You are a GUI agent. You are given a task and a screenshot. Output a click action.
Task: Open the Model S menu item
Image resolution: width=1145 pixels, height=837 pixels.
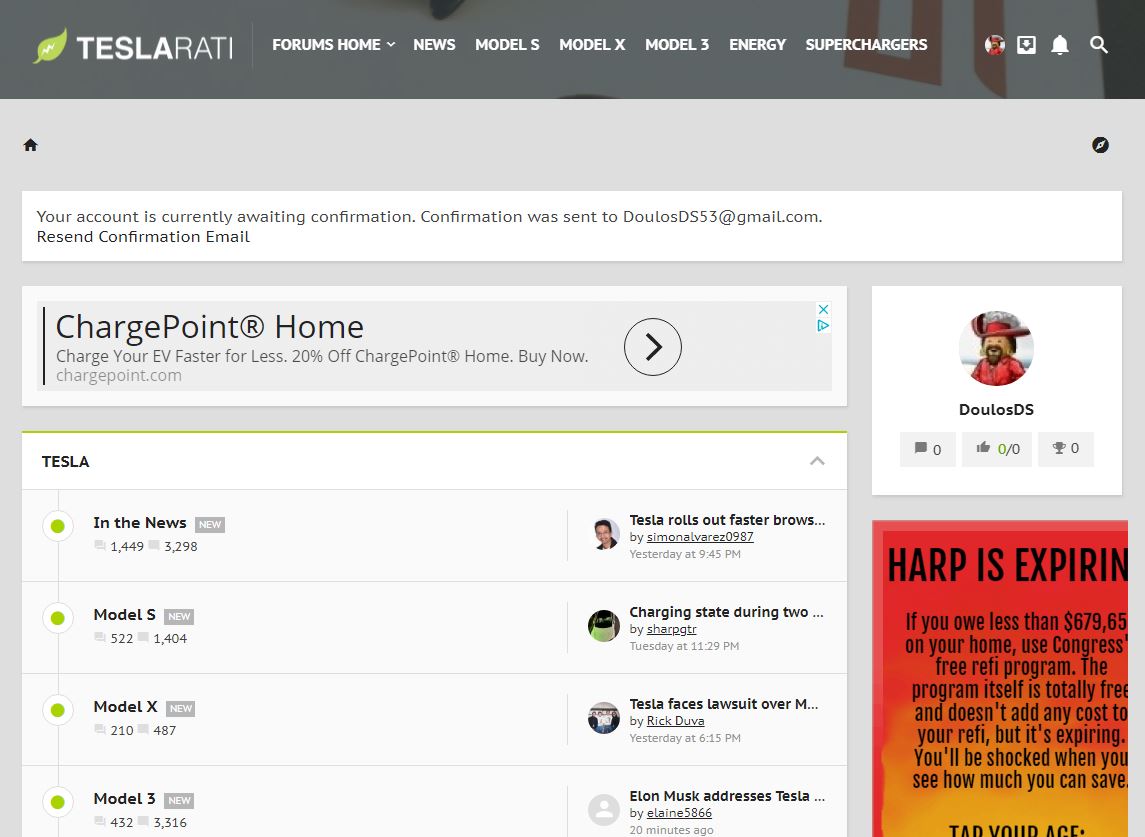(x=507, y=45)
